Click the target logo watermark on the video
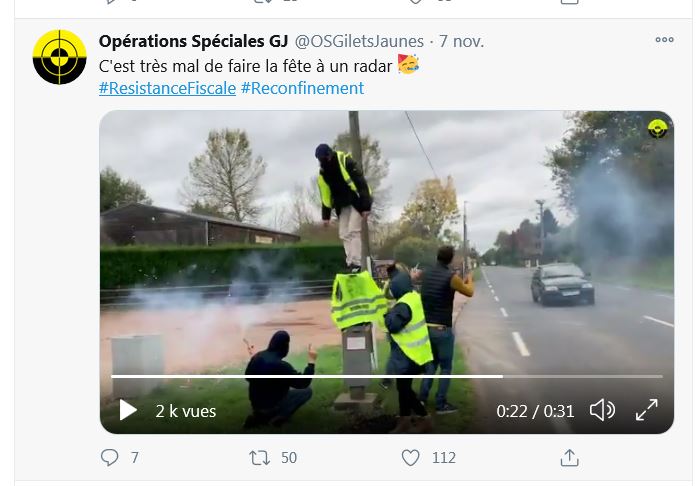 [657, 128]
